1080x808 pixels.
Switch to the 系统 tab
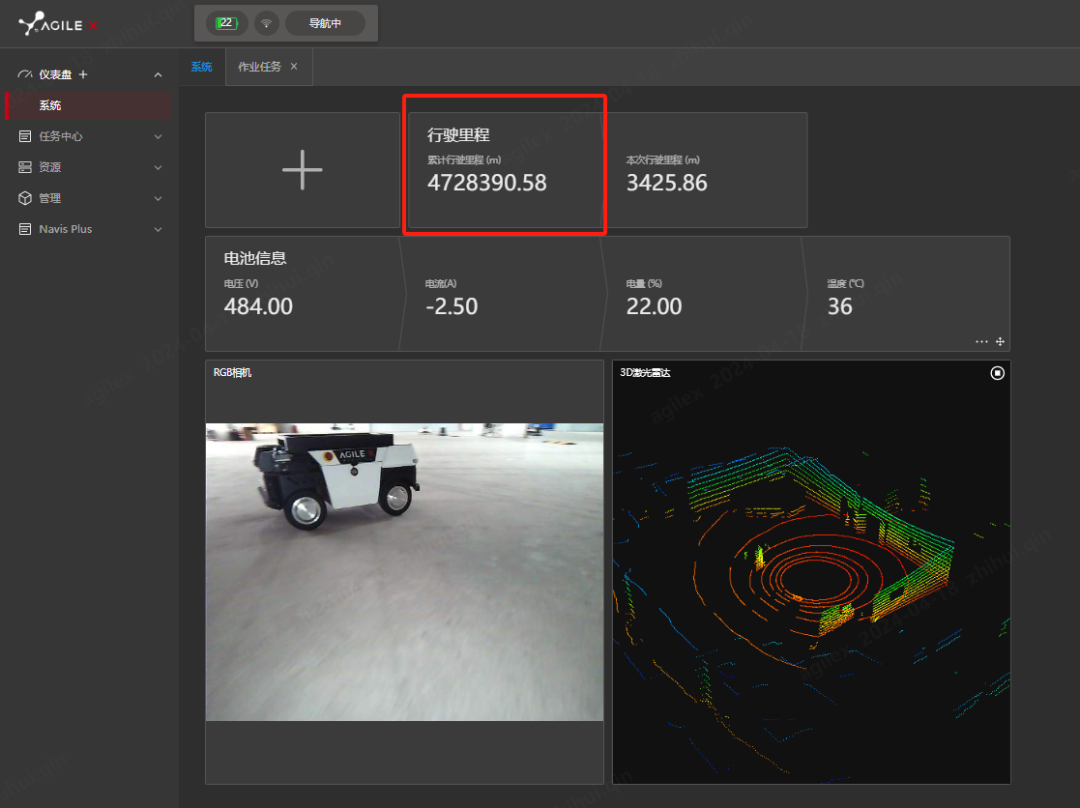[x=201, y=67]
